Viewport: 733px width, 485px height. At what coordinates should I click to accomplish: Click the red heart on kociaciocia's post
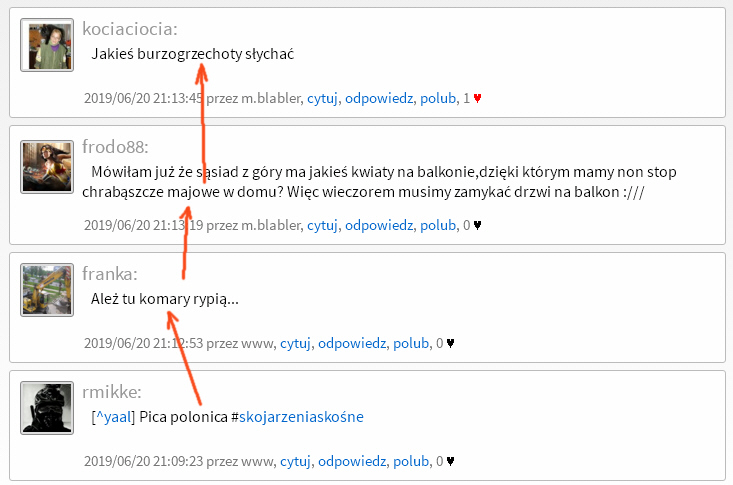pyautogui.click(x=477, y=98)
